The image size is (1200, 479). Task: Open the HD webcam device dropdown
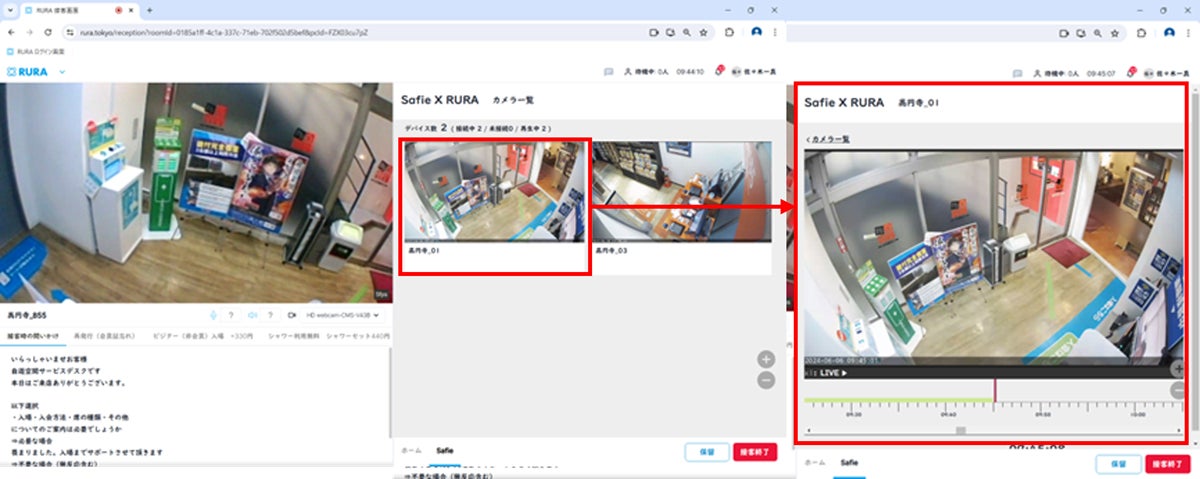343,315
